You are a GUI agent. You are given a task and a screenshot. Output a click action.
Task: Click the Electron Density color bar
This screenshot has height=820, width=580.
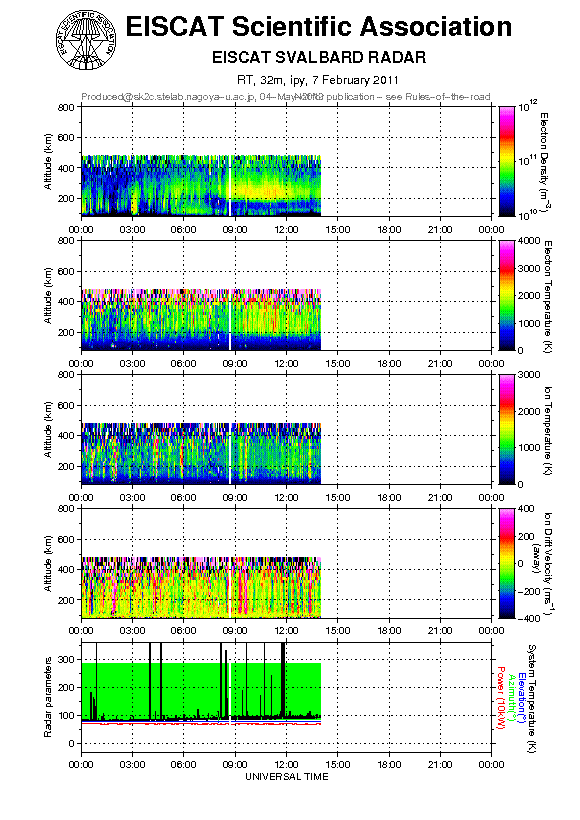[507, 161]
